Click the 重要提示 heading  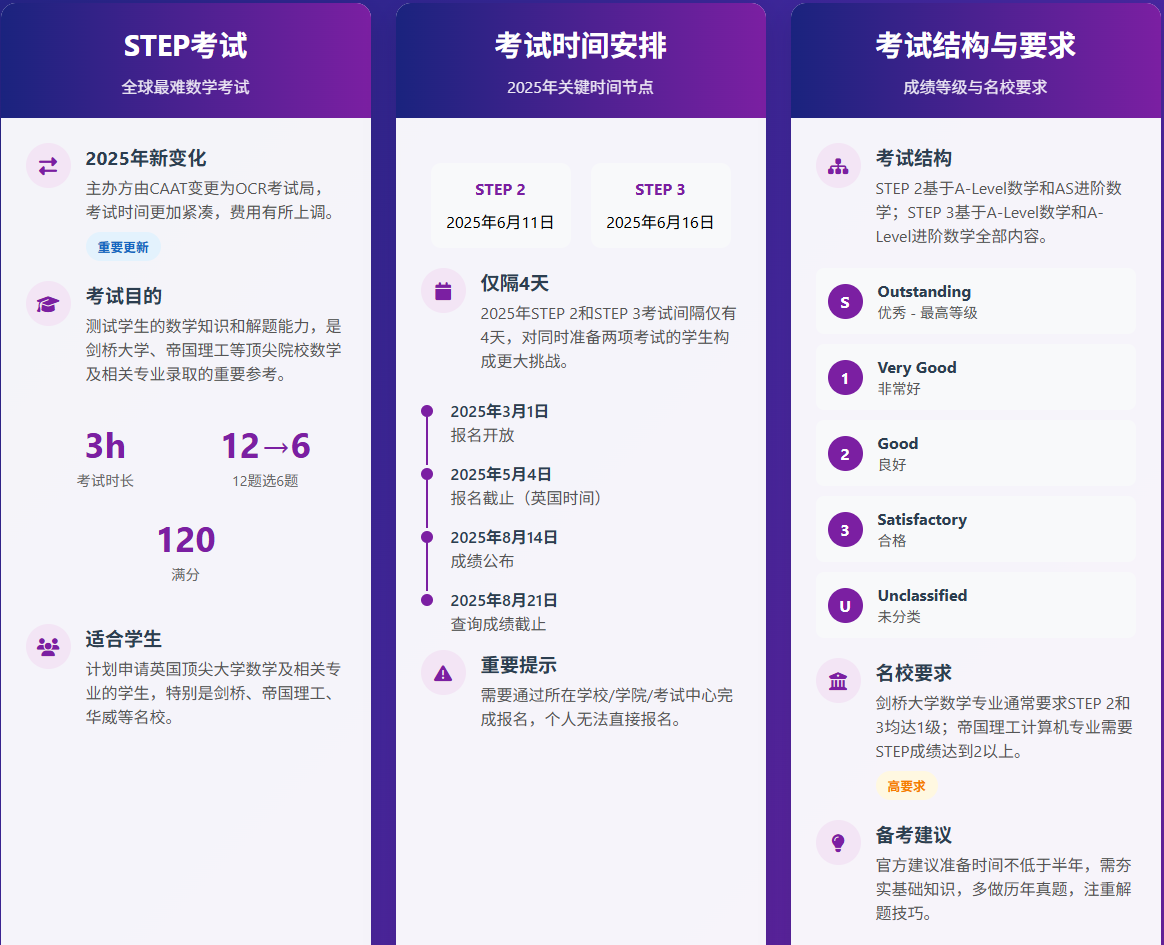519,665
